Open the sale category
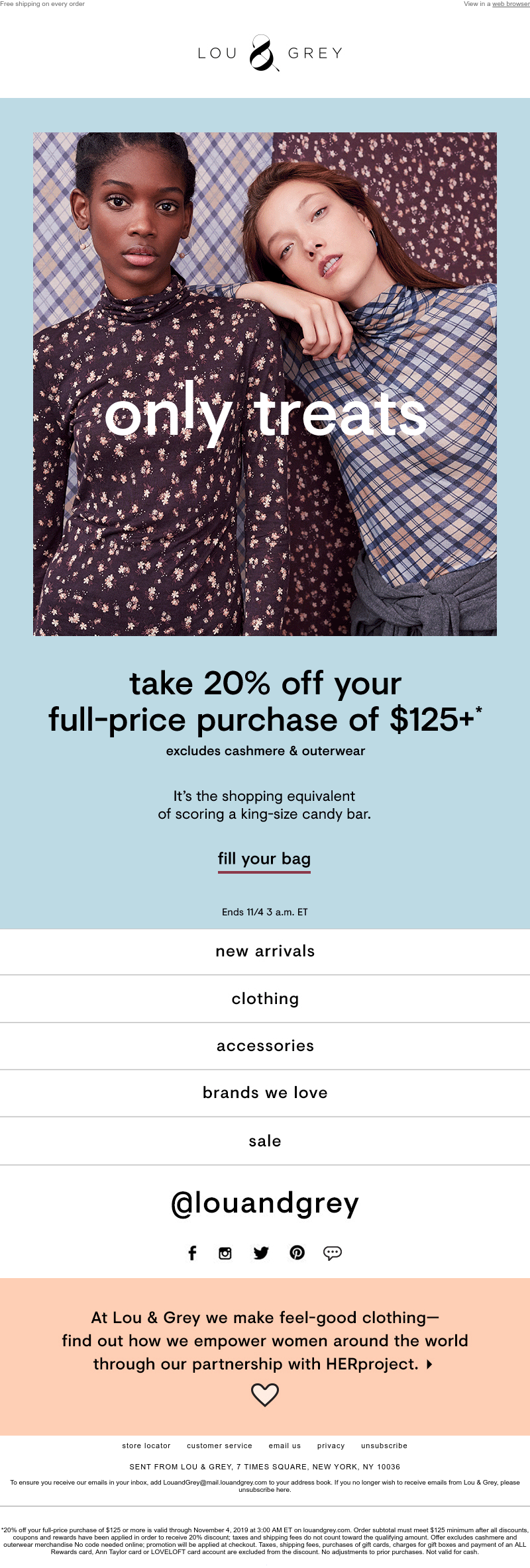The width and height of the screenshot is (530, 1568). click(265, 1141)
